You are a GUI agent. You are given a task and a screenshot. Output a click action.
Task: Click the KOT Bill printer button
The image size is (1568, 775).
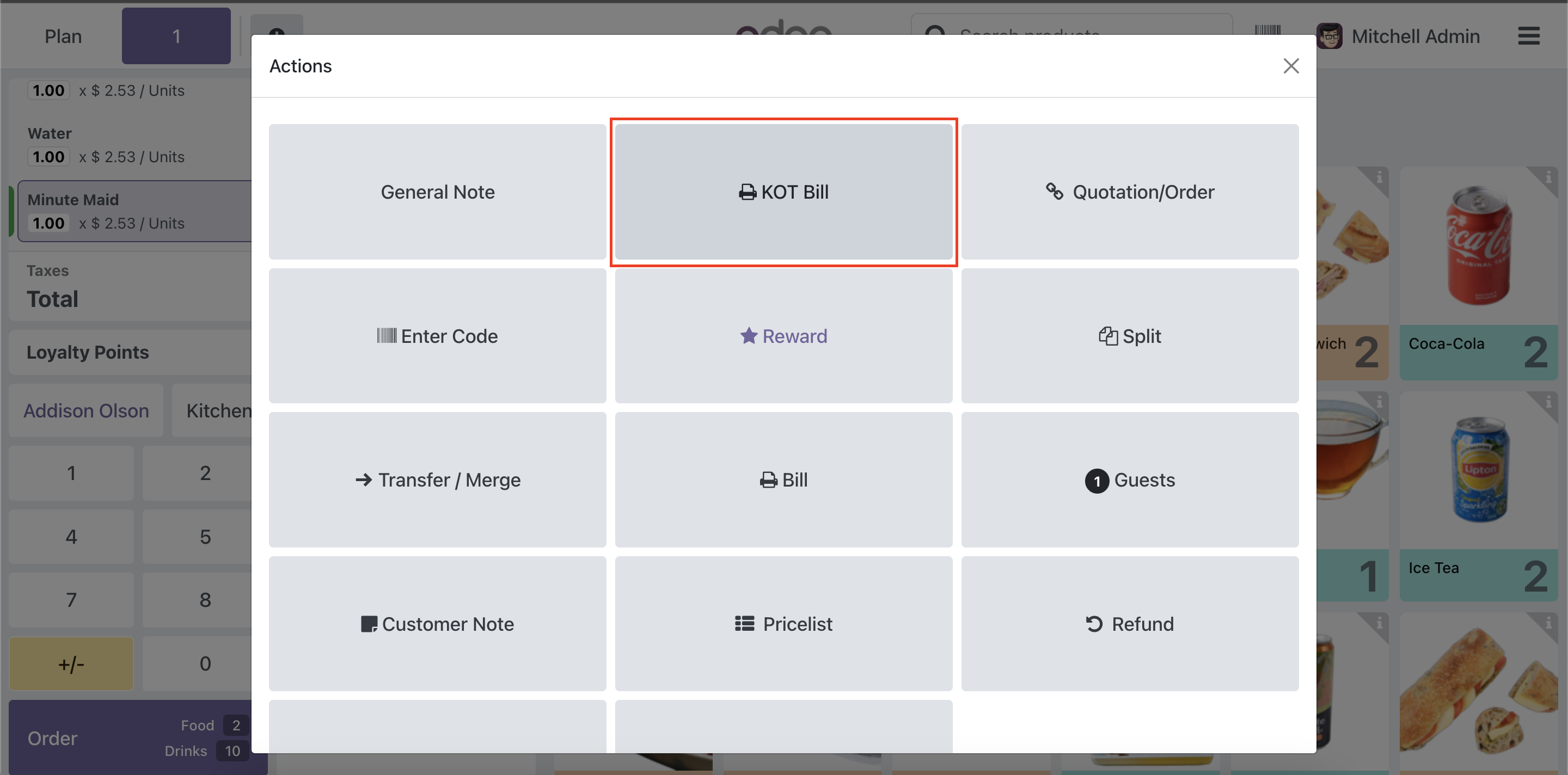783,192
